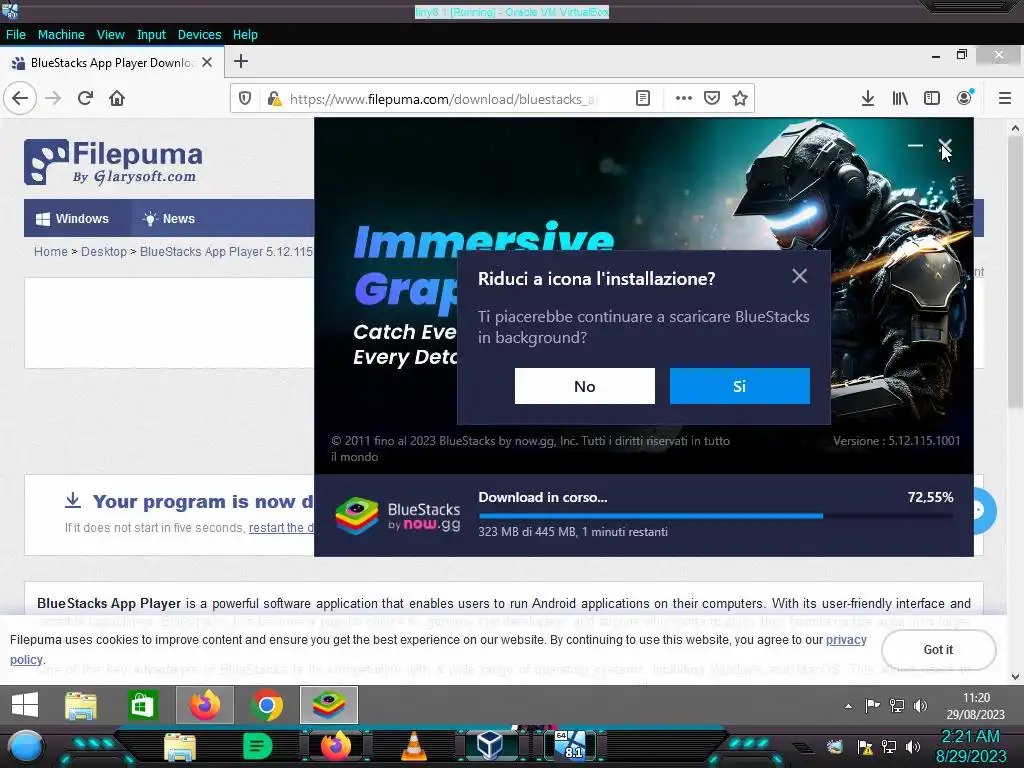Viewport: 1024px width, 768px height.
Task: Open the Firefox hamburger menu
Action: pos(1005,98)
